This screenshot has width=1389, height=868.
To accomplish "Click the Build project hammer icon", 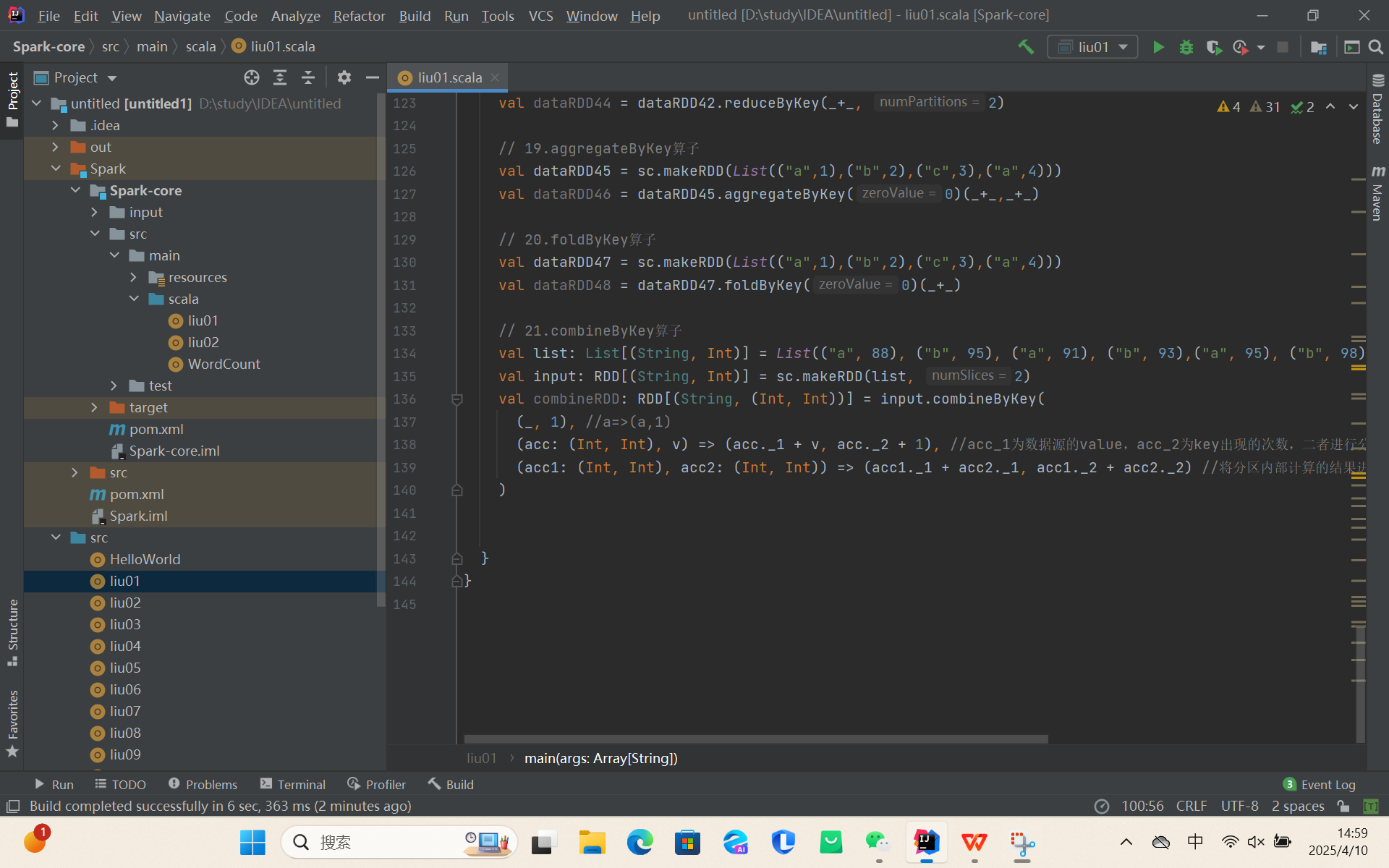I will [1026, 47].
